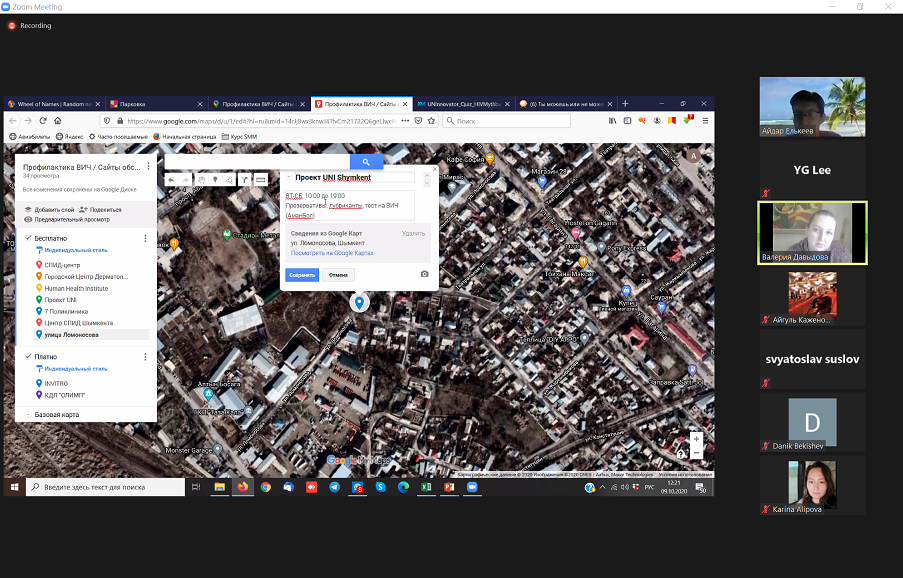Select Валерия Давыдова video thumbnail in Zoom
Viewport: 903px width, 578px height.
(812, 233)
